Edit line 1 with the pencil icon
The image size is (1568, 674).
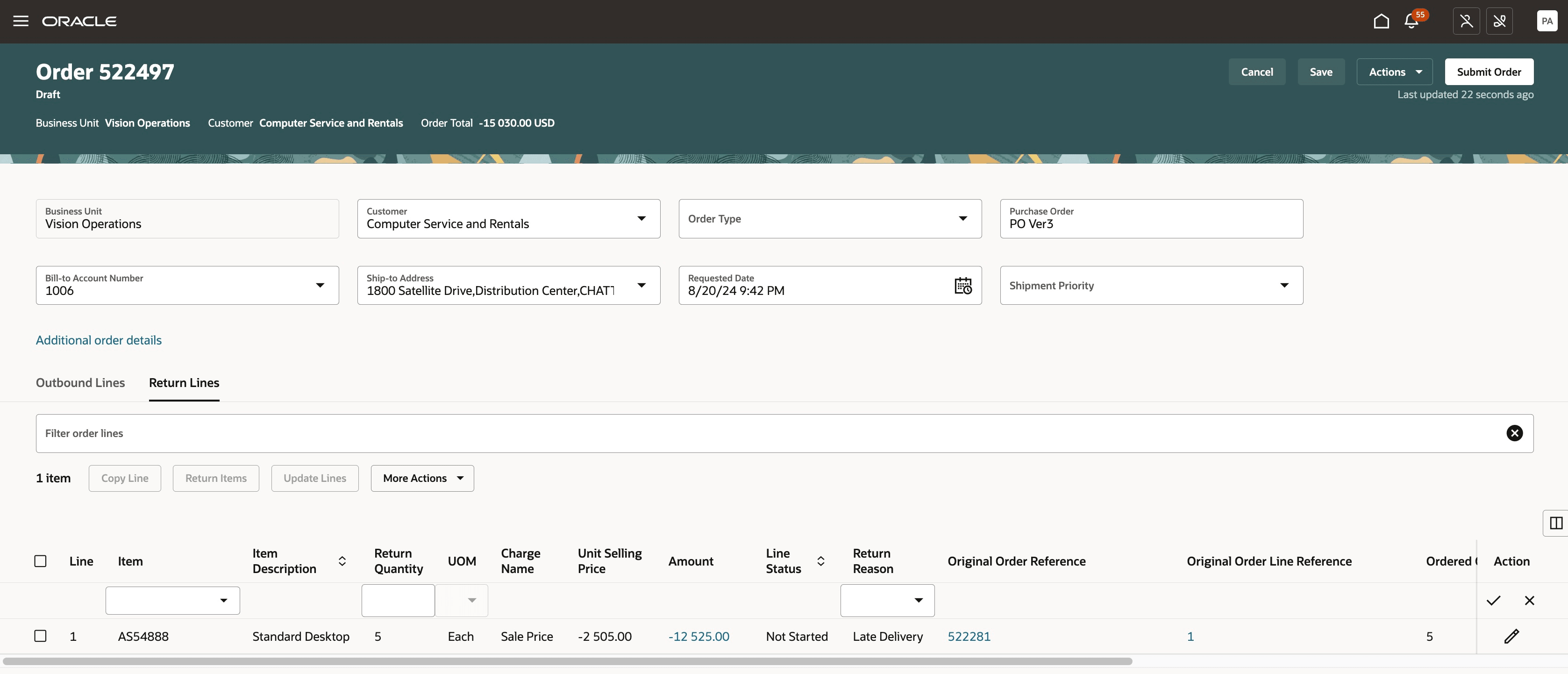click(x=1511, y=636)
